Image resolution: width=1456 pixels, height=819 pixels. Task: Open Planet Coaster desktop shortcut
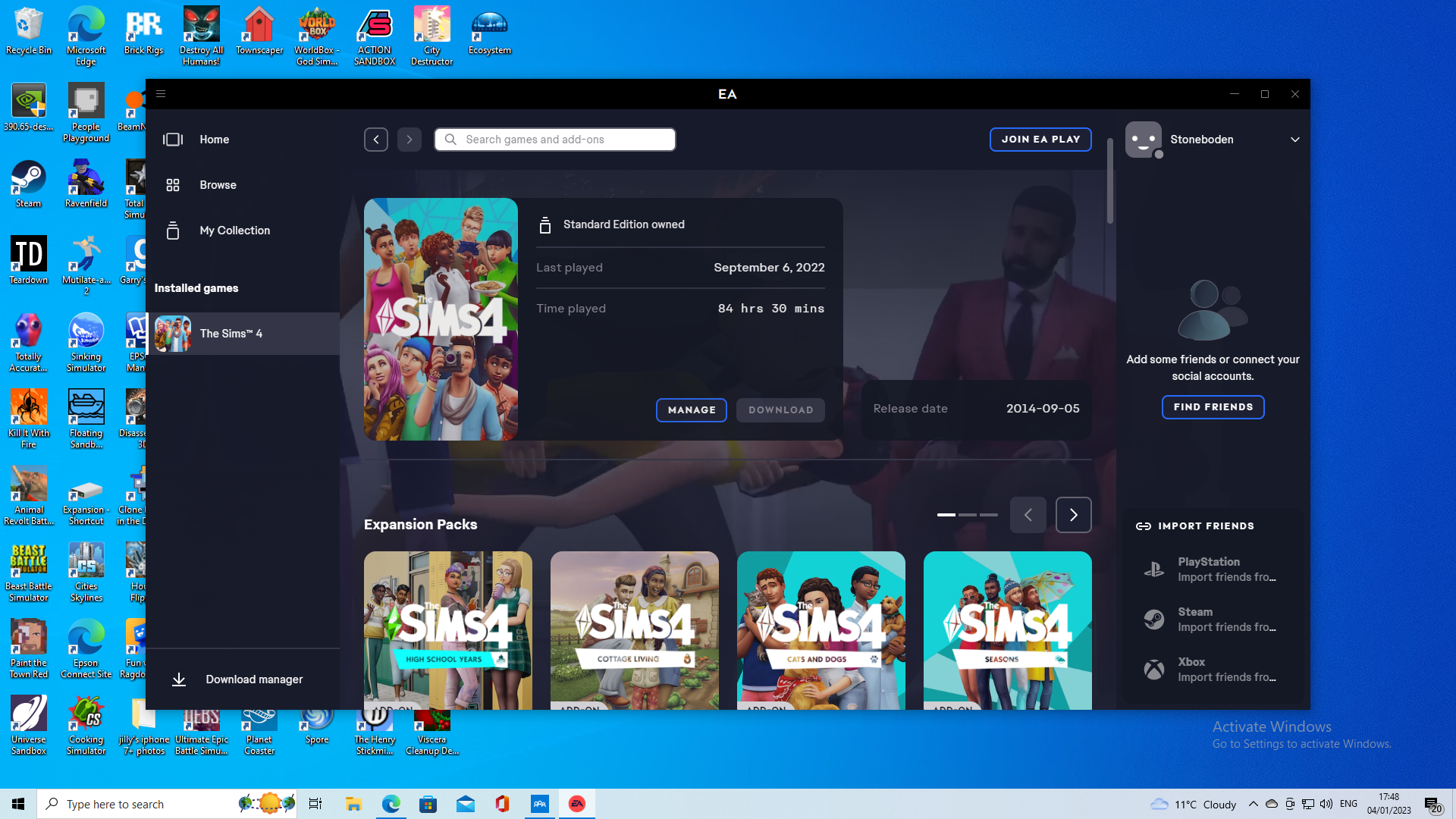point(259,732)
